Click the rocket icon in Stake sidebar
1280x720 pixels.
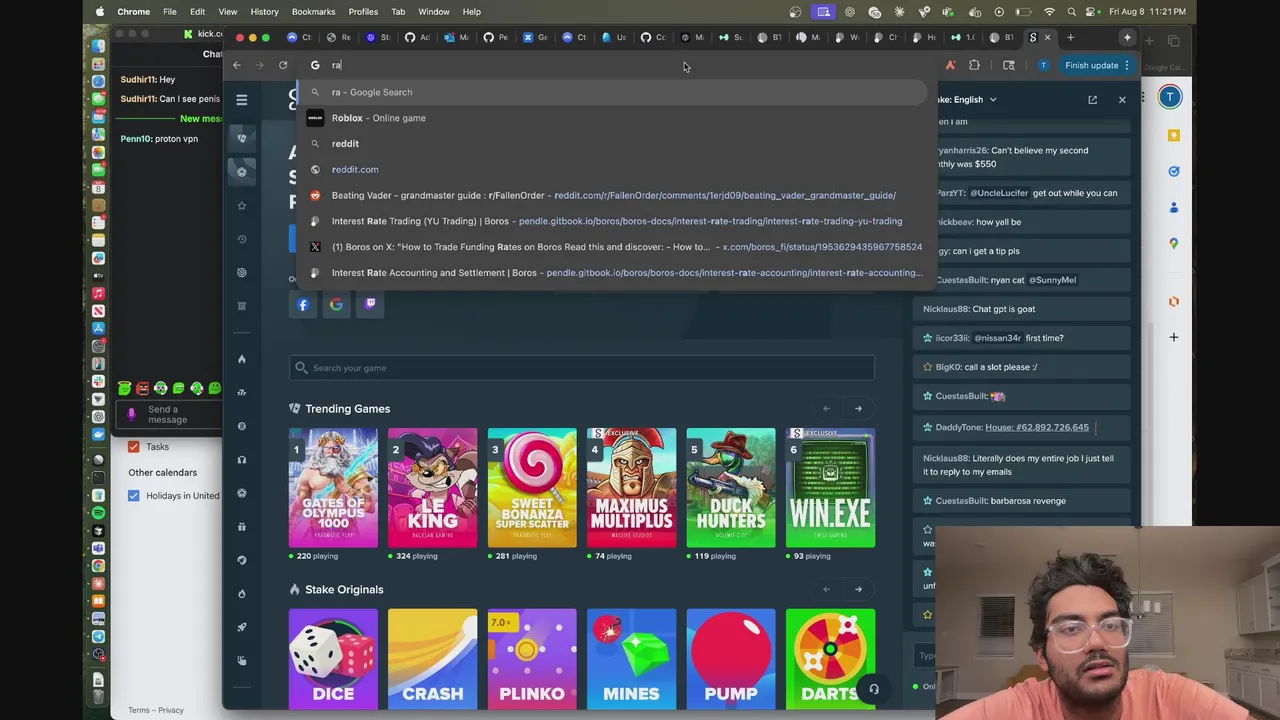(241, 627)
